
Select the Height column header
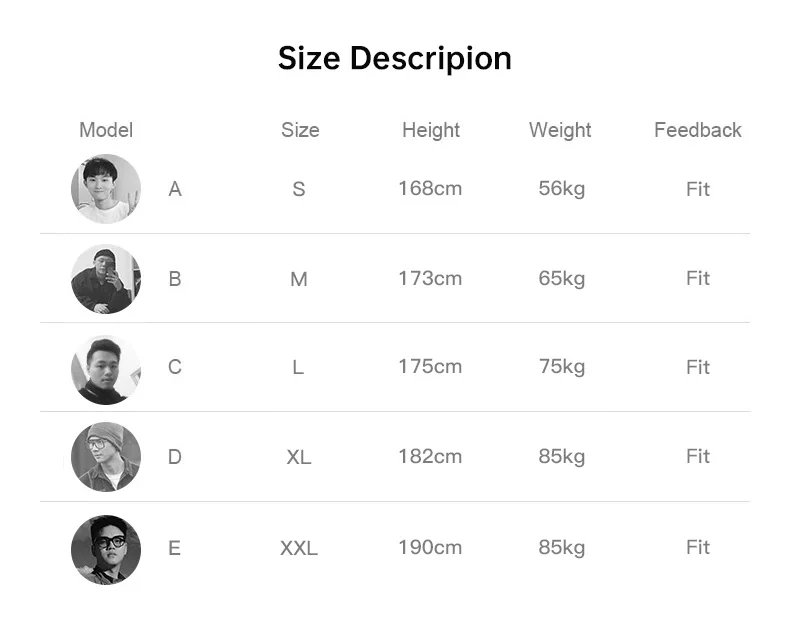431,130
